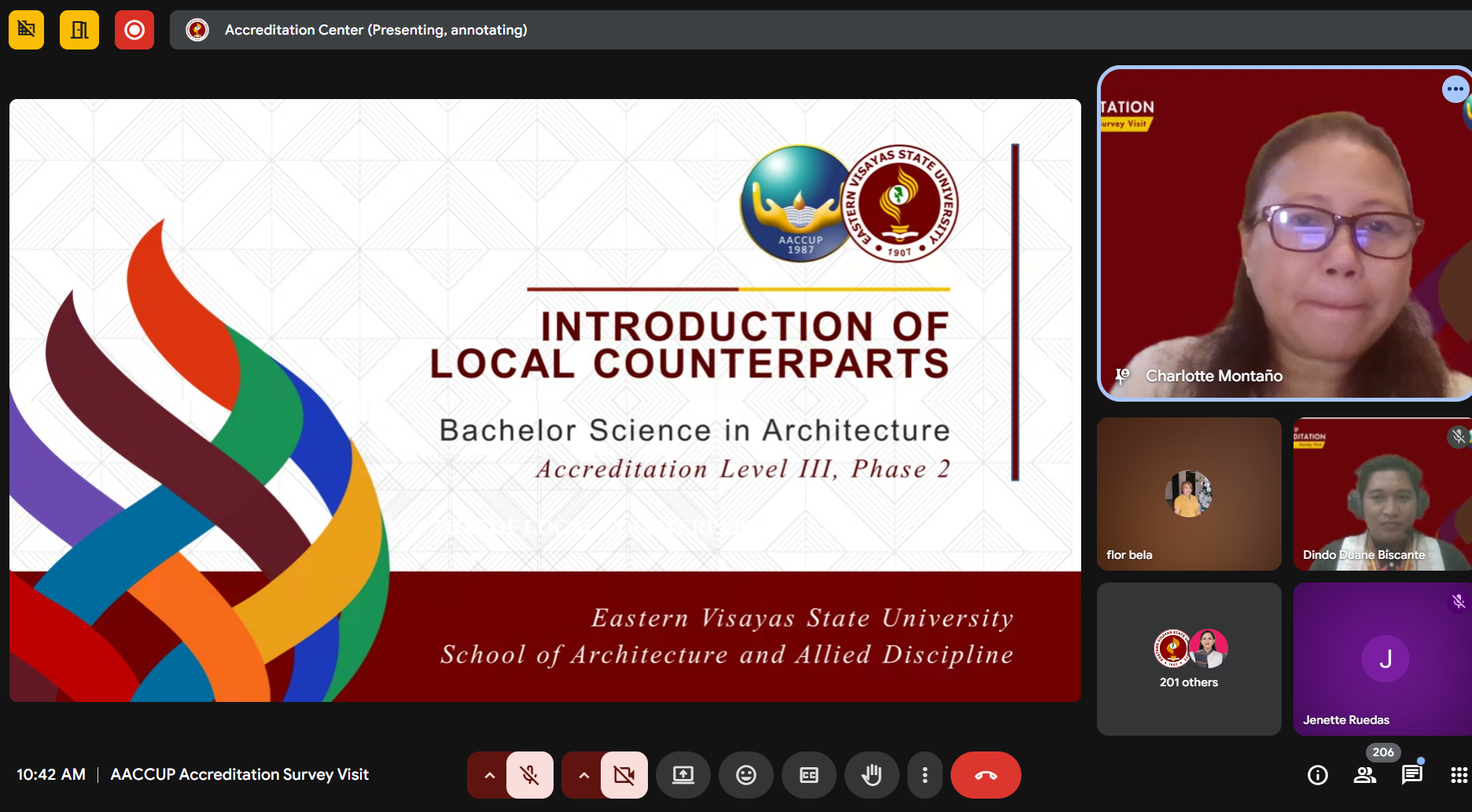Open meeting details info panel
This screenshot has height=812, width=1472.
(x=1317, y=775)
